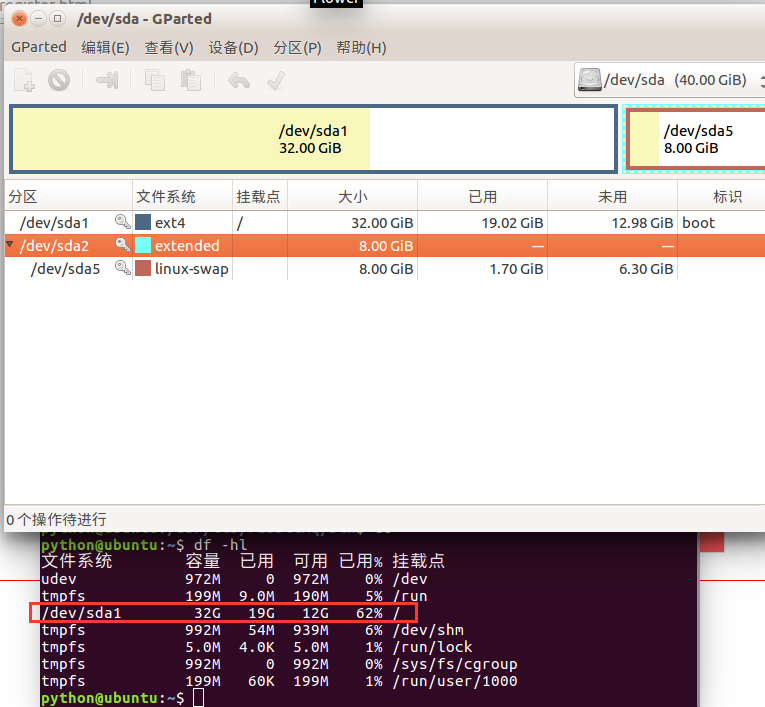Open the /dev/sda device dropdown
This screenshot has height=707, width=765.
click(x=669, y=80)
